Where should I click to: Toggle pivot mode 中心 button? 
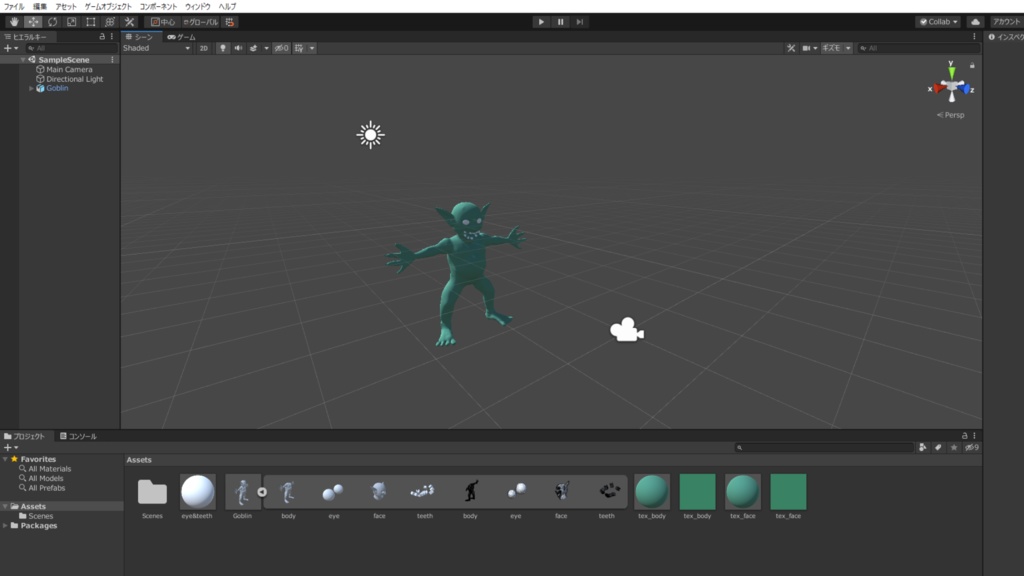tap(163, 22)
